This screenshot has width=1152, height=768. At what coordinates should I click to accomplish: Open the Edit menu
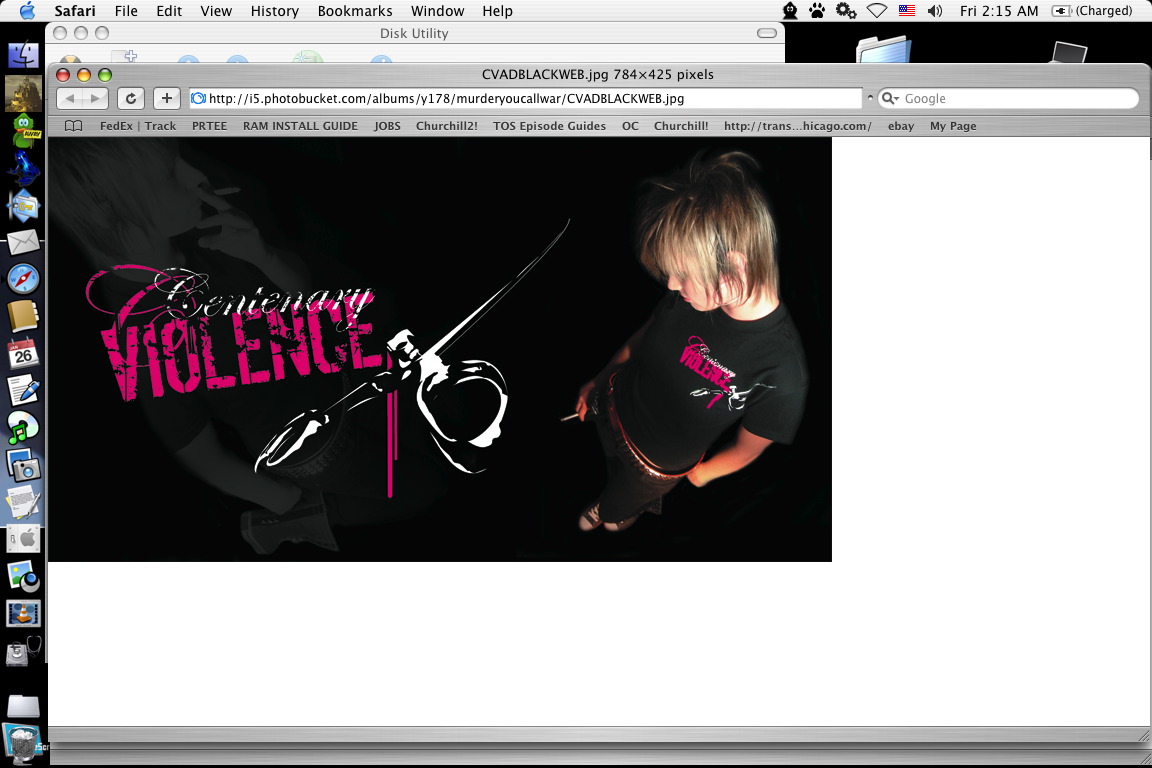169,10
